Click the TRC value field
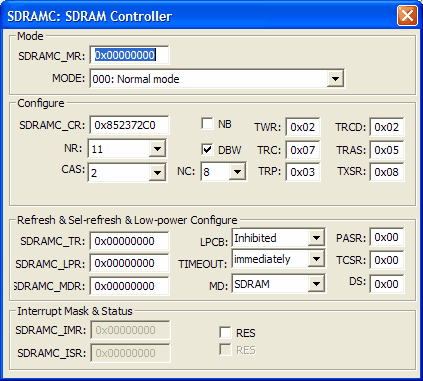This screenshot has width=423, height=381. [303, 150]
